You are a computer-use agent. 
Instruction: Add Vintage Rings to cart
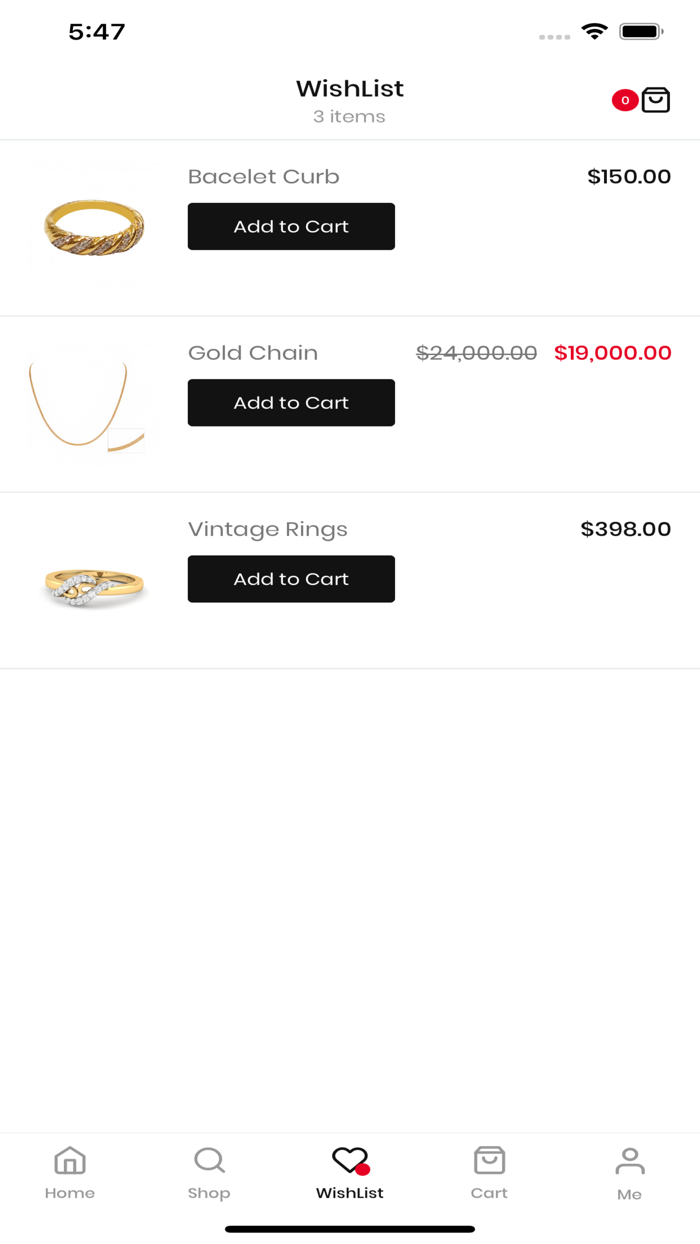tap(291, 579)
